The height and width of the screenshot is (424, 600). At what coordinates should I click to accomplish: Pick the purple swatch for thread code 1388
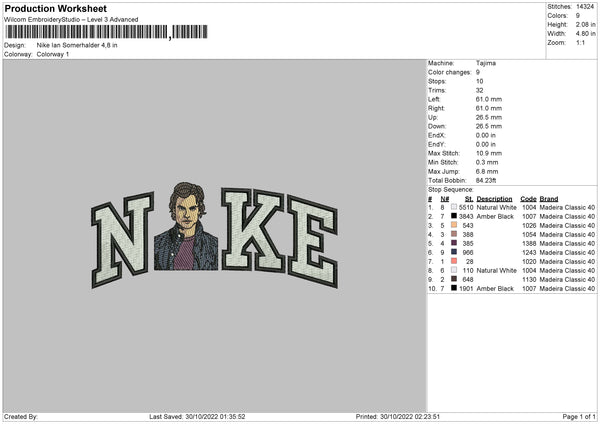[454, 243]
